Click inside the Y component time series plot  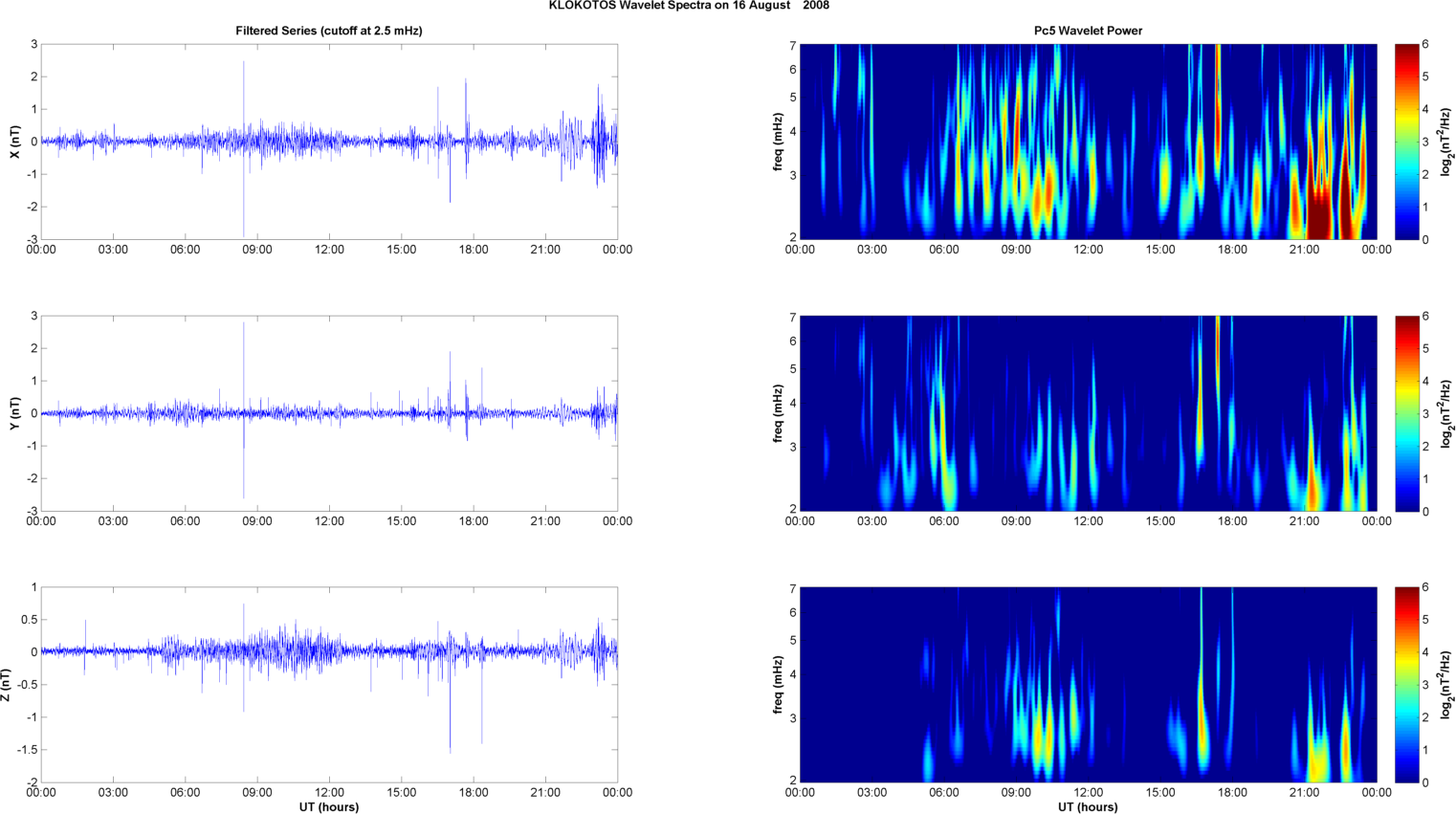329,413
